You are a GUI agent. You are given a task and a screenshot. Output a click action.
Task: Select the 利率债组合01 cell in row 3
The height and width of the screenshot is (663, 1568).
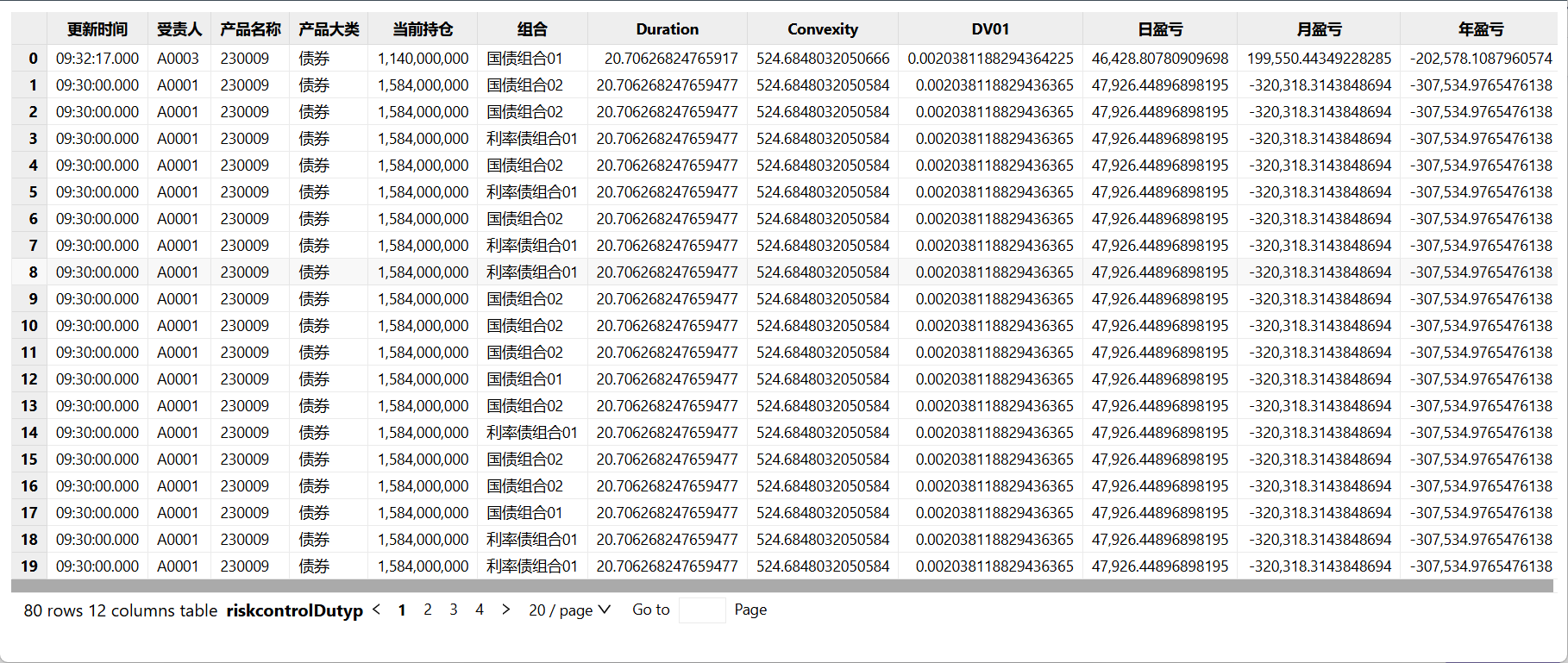point(532,139)
